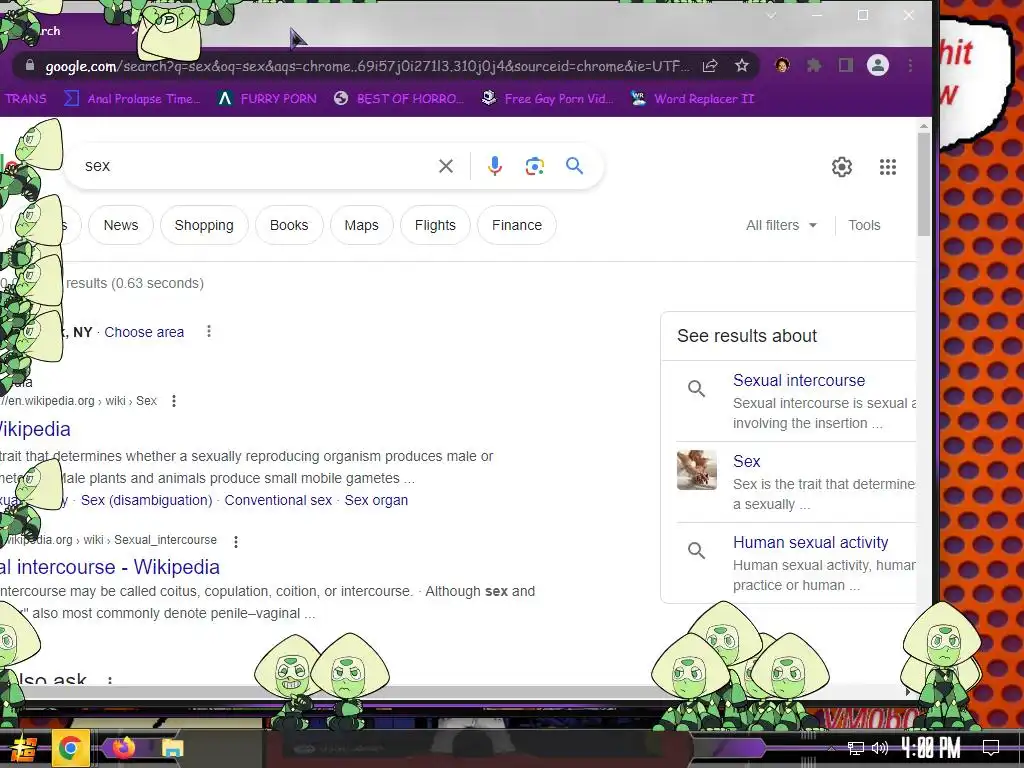Open the Human sexual activity suggestion

click(810, 543)
